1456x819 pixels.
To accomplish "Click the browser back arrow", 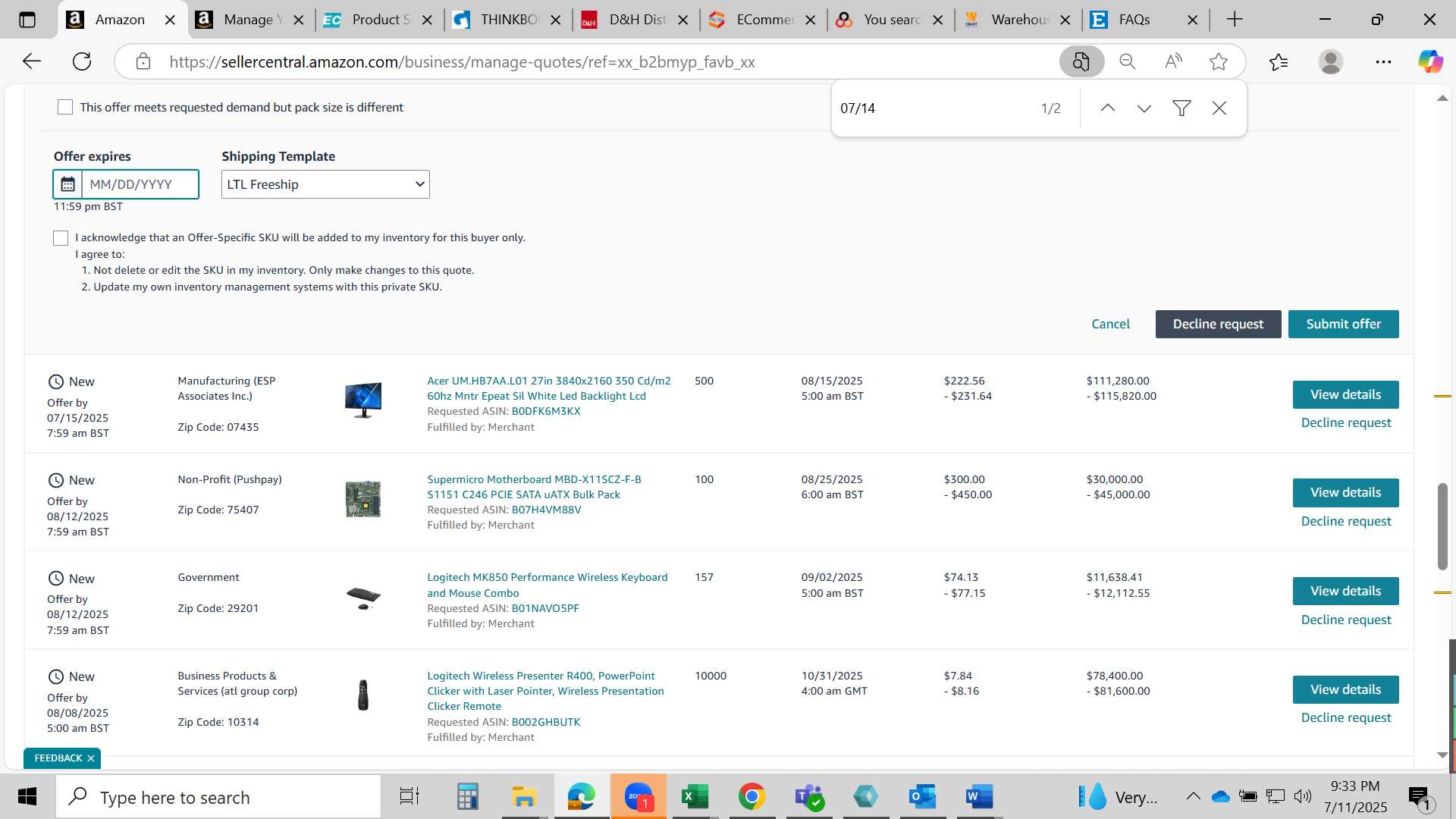I will (x=31, y=61).
